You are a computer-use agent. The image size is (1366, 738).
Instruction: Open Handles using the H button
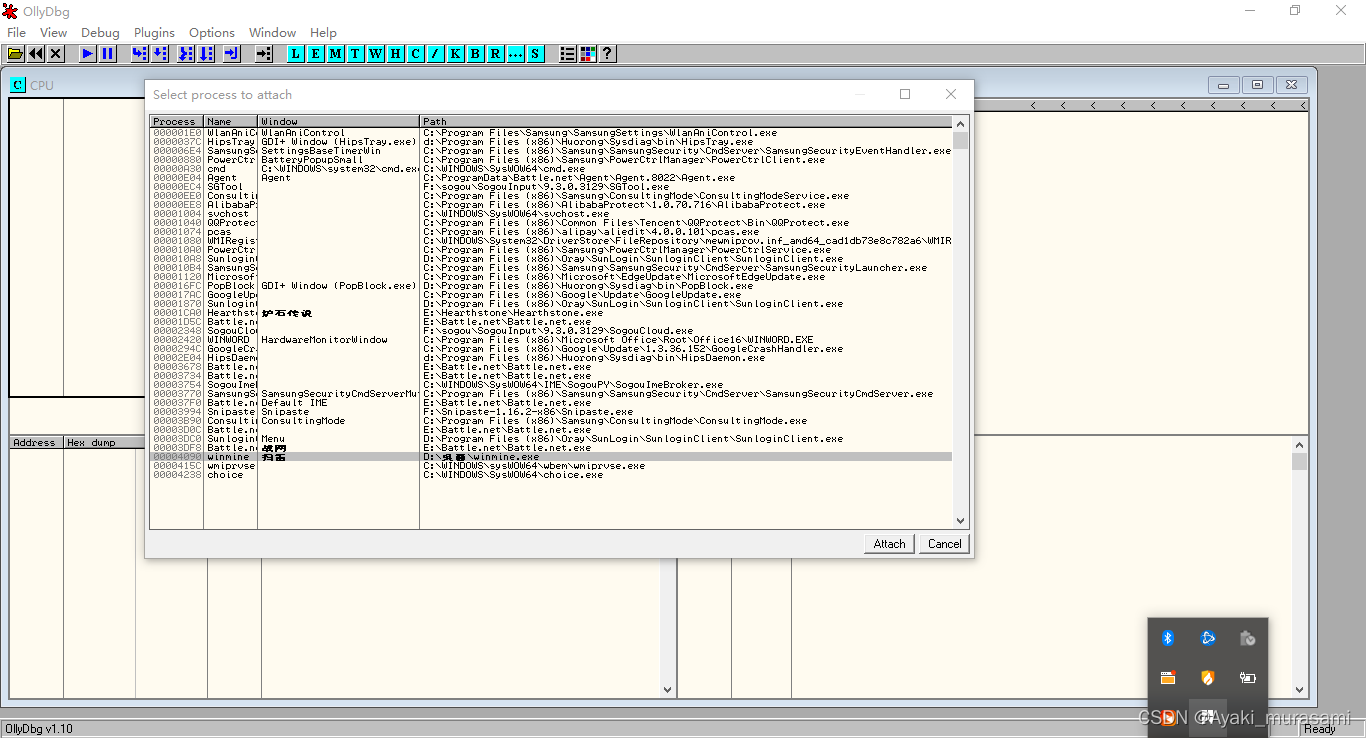coord(396,54)
